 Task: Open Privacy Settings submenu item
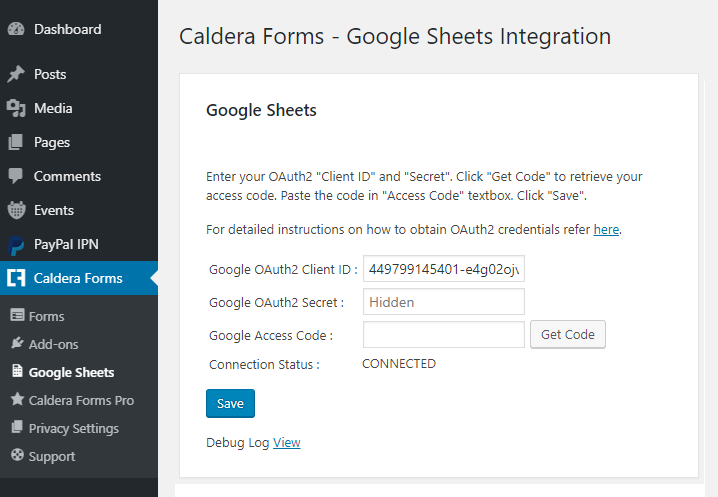(74, 428)
